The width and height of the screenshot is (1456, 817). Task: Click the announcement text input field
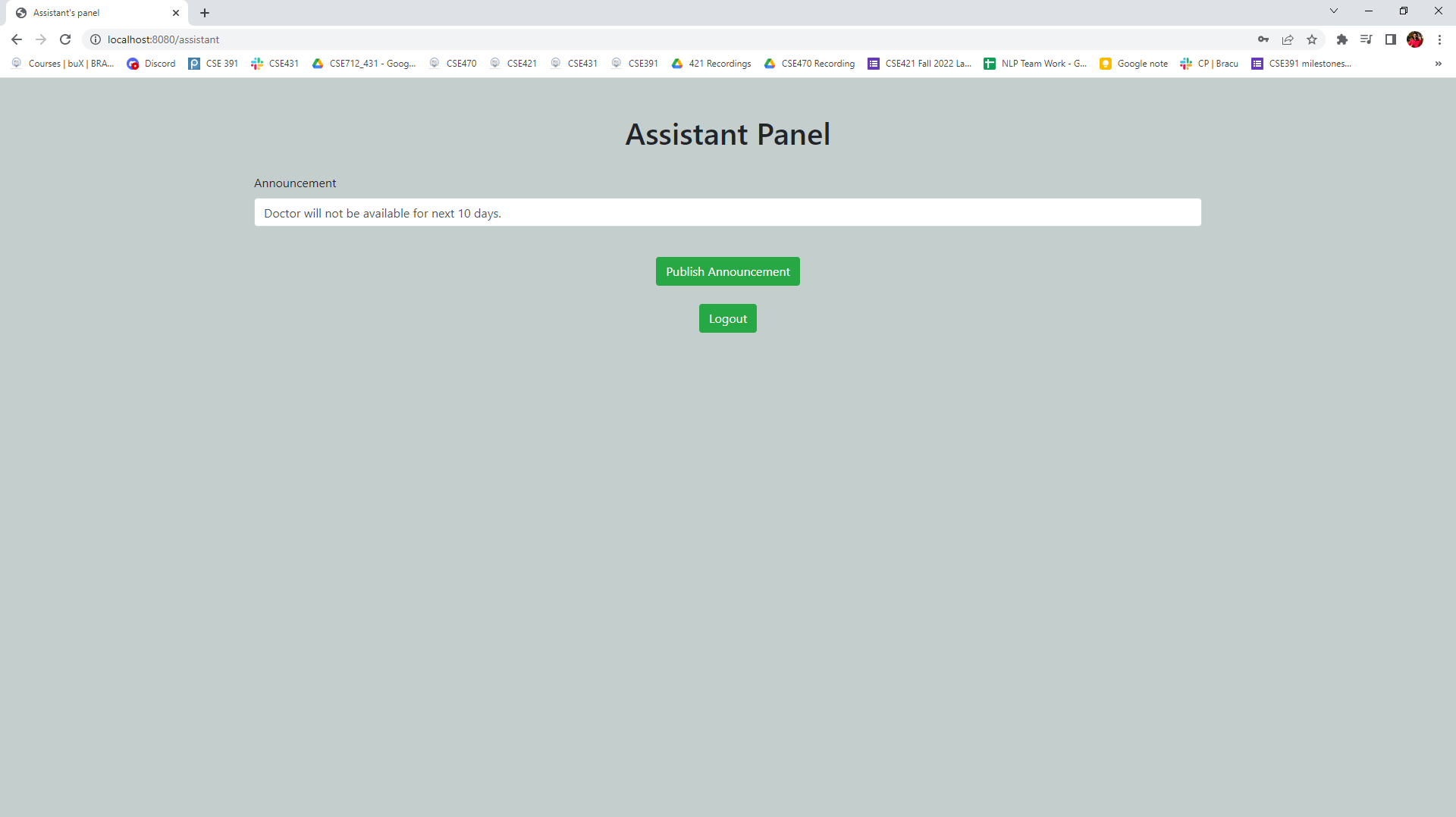[x=727, y=212]
